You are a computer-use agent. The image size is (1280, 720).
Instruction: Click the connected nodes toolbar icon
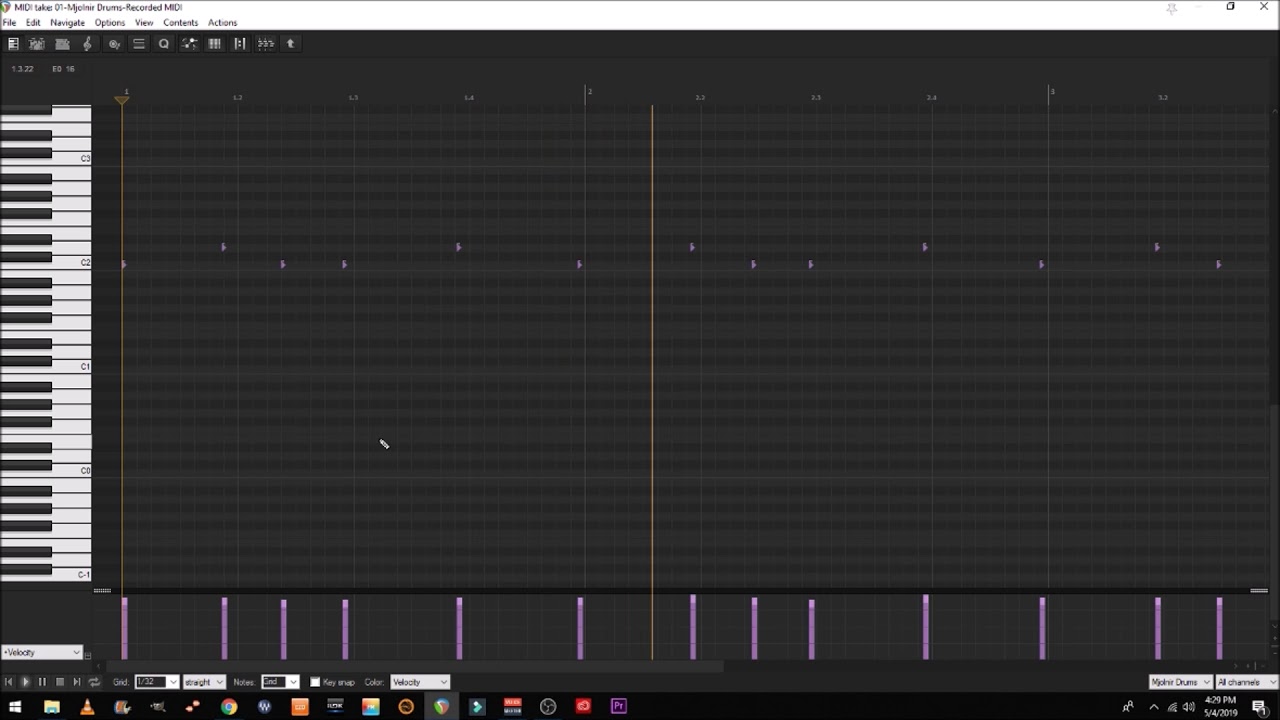189,44
